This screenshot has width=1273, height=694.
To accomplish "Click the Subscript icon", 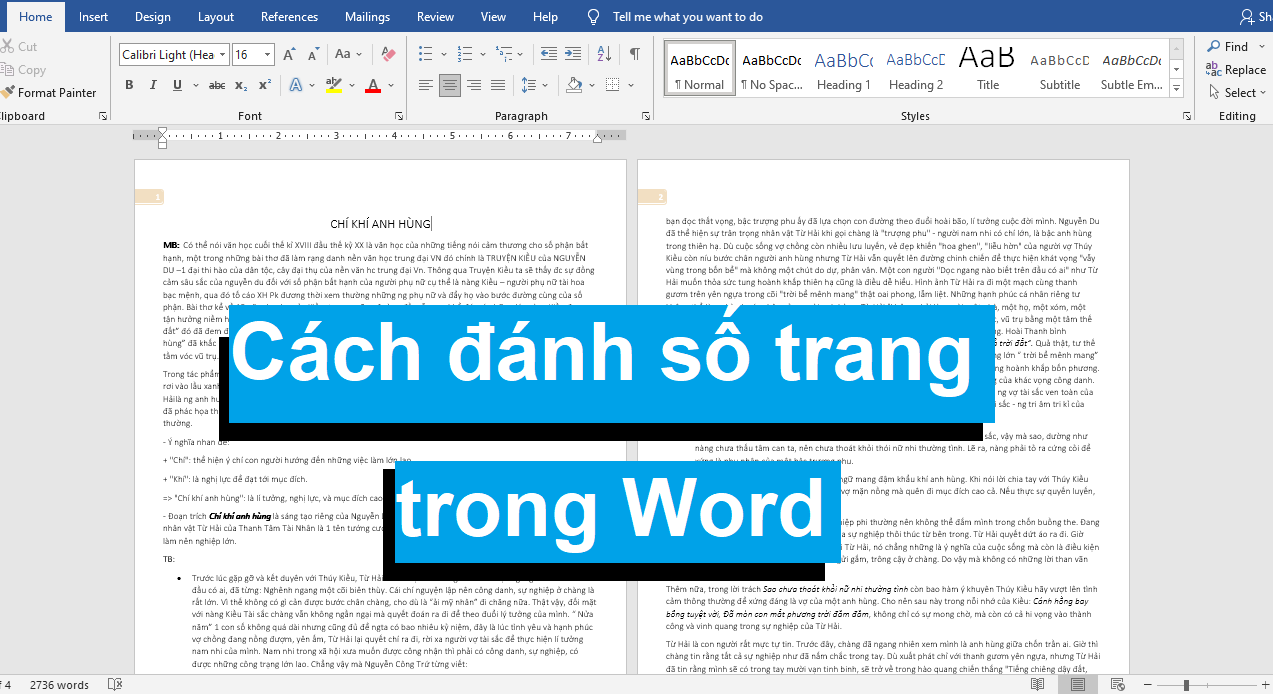I will pos(242,85).
